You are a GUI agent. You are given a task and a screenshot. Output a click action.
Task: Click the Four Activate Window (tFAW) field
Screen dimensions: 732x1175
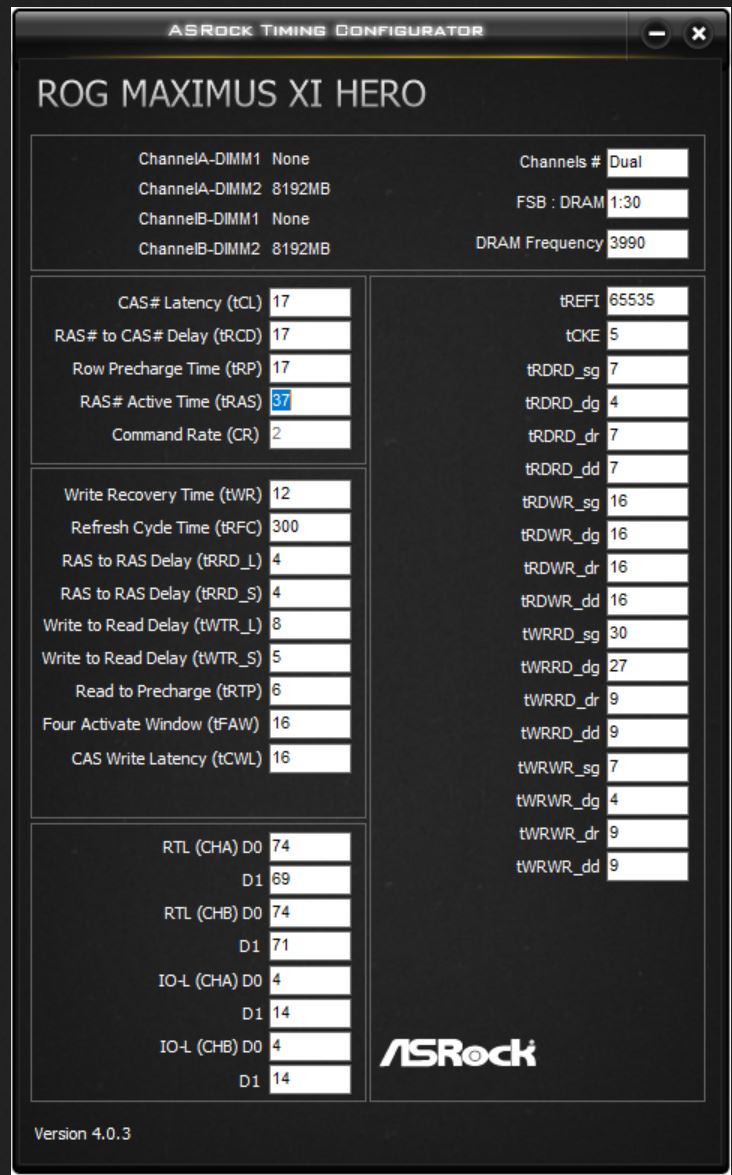[310, 724]
